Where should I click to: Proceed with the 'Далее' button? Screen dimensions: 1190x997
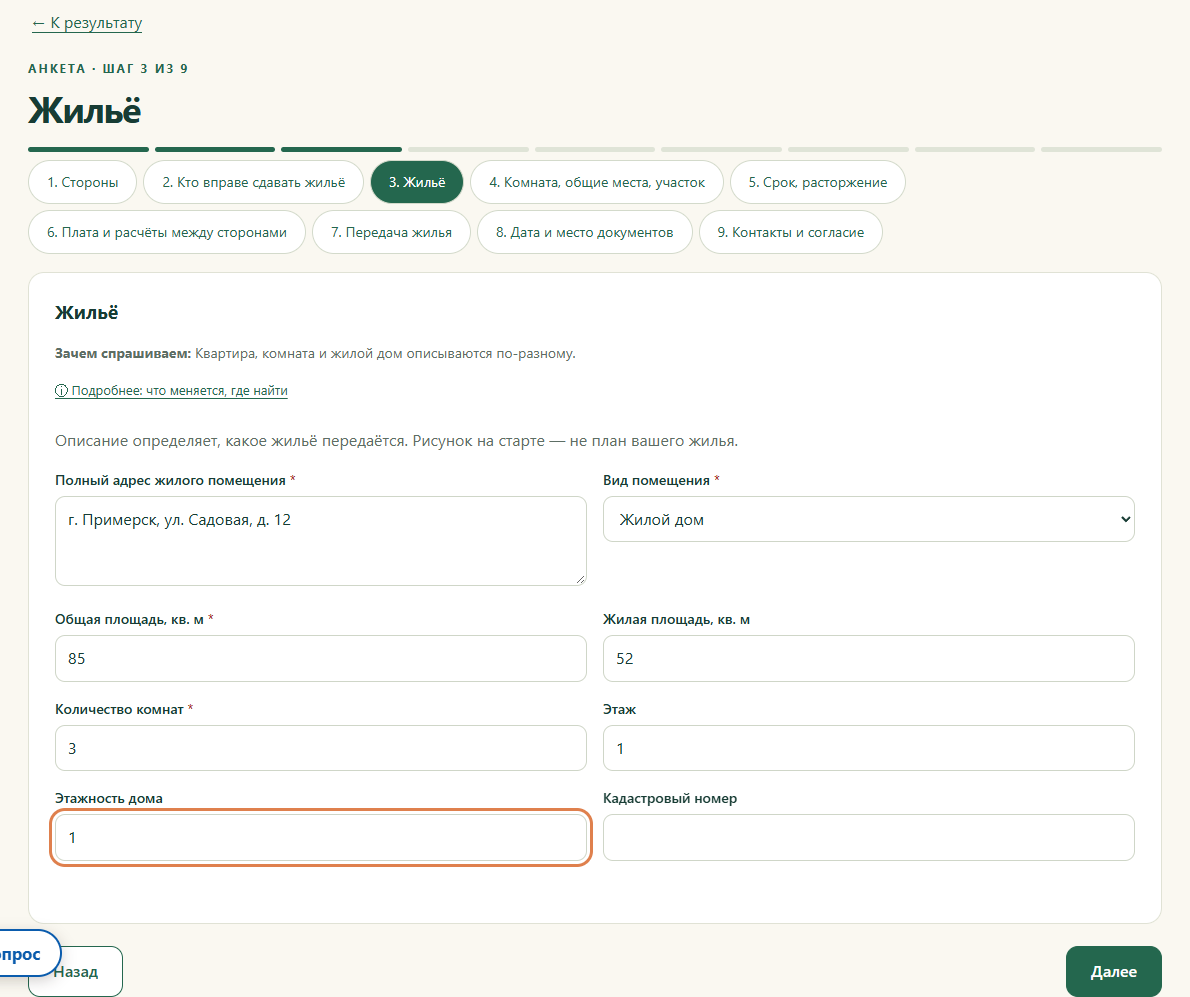[1113, 971]
